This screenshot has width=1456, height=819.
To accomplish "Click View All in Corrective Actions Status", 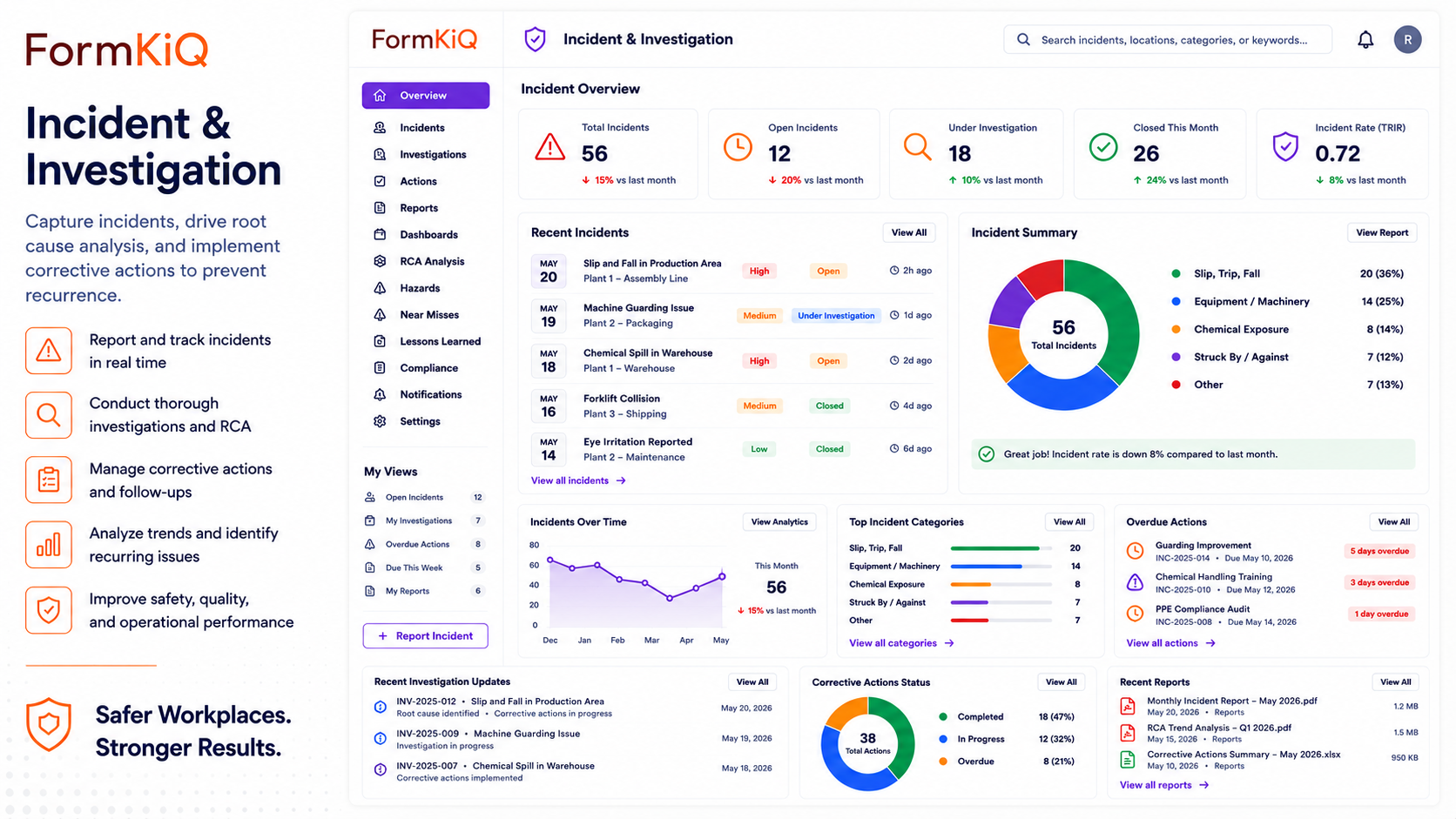I will point(1062,682).
